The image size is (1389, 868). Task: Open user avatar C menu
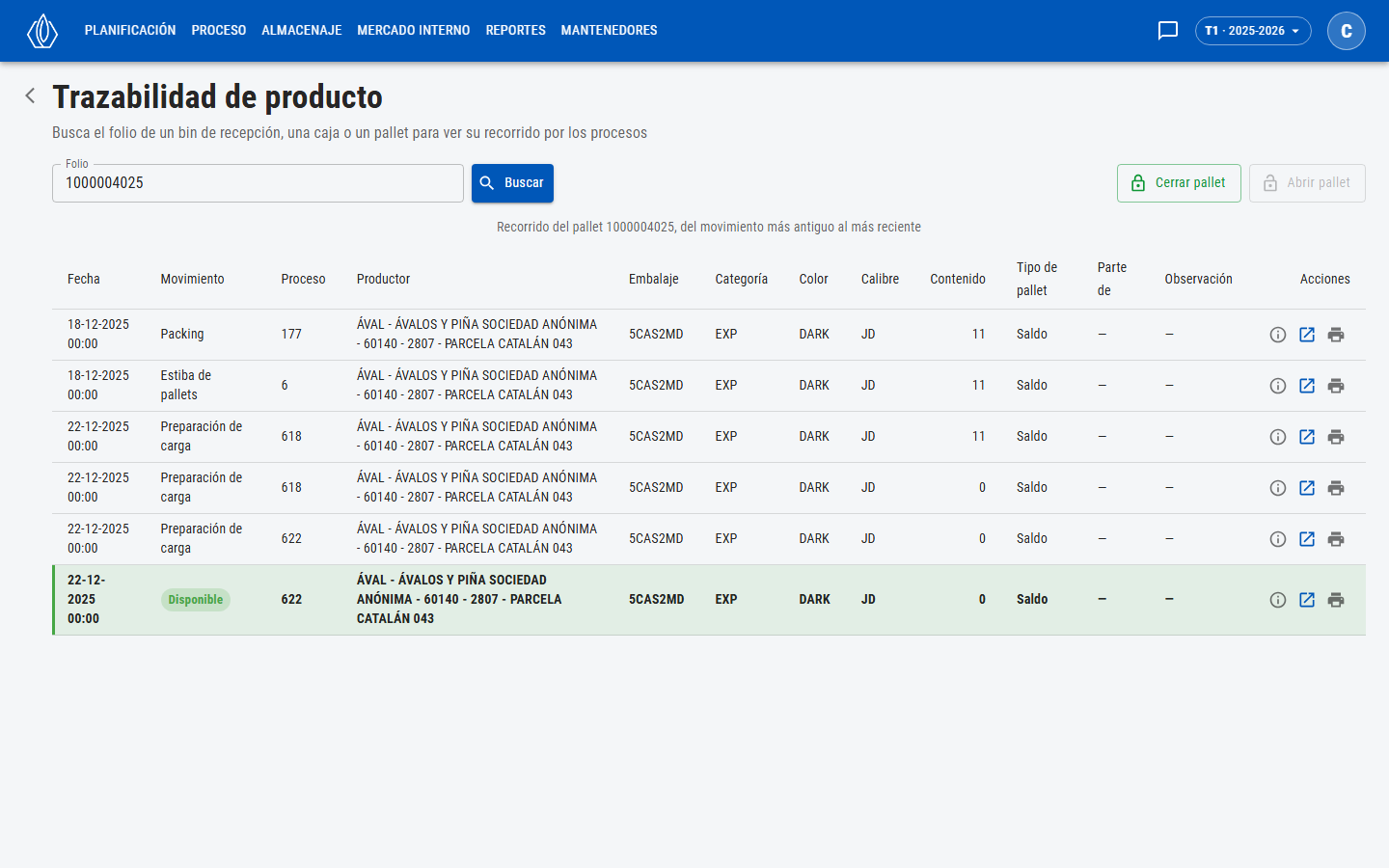[x=1346, y=31]
